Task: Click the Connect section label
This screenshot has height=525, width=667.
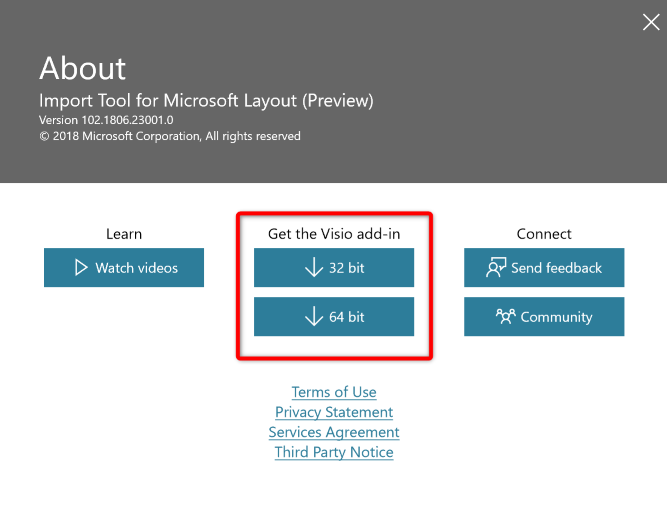Action: [x=544, y=234]
